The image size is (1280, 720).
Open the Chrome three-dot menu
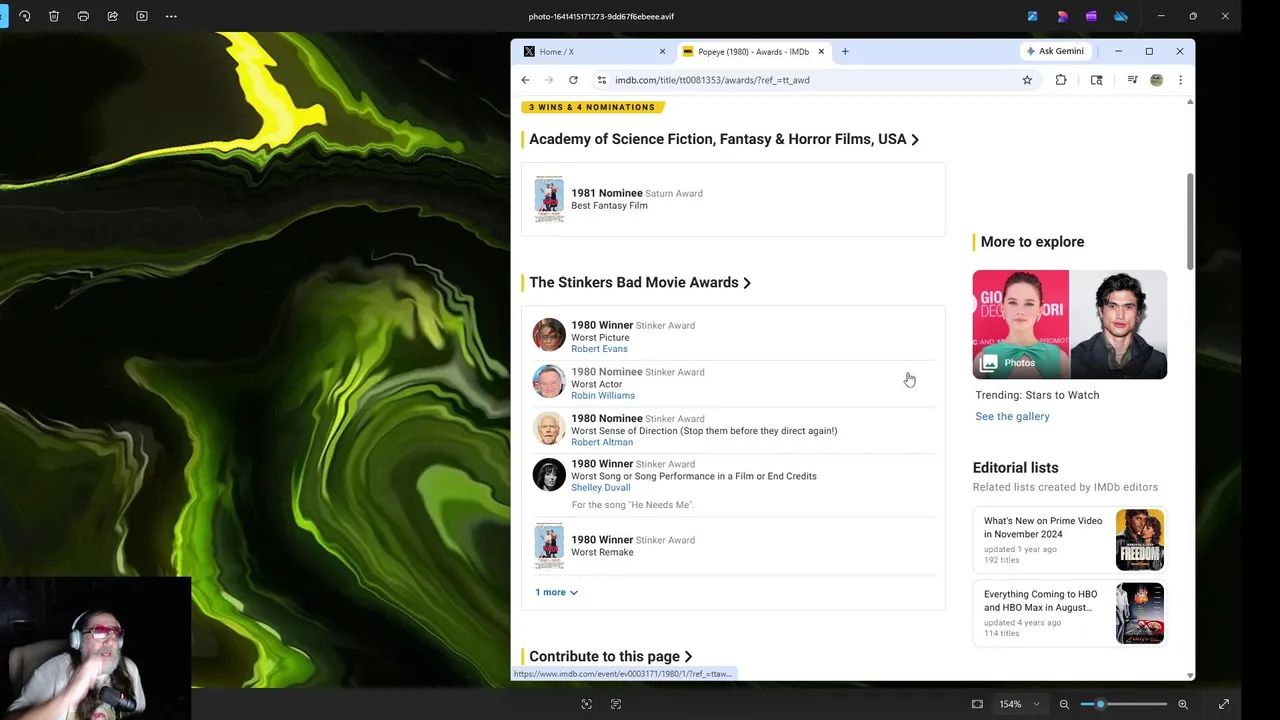1180,80
